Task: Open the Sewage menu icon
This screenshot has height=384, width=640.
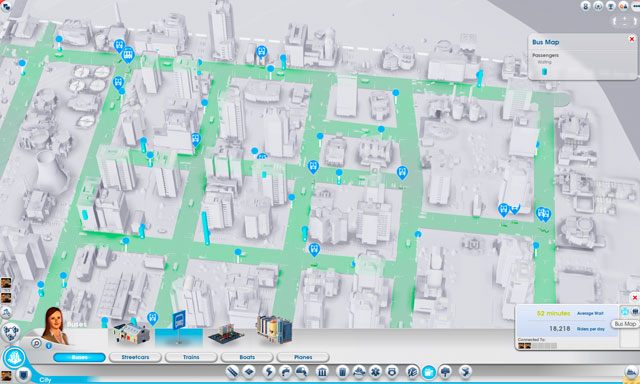Action: click(301, 372)
